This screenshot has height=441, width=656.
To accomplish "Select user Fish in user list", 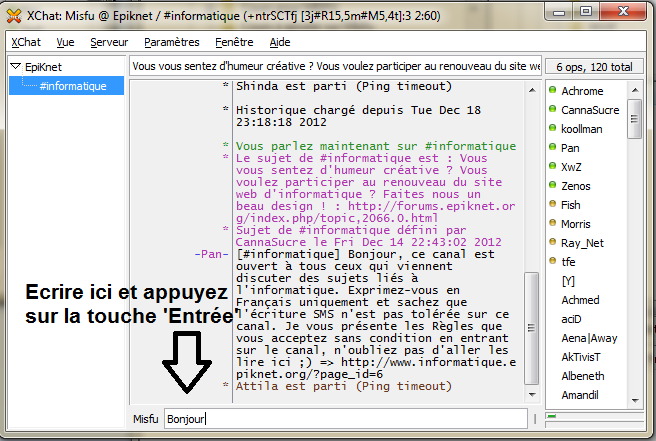I will point(571,205).
